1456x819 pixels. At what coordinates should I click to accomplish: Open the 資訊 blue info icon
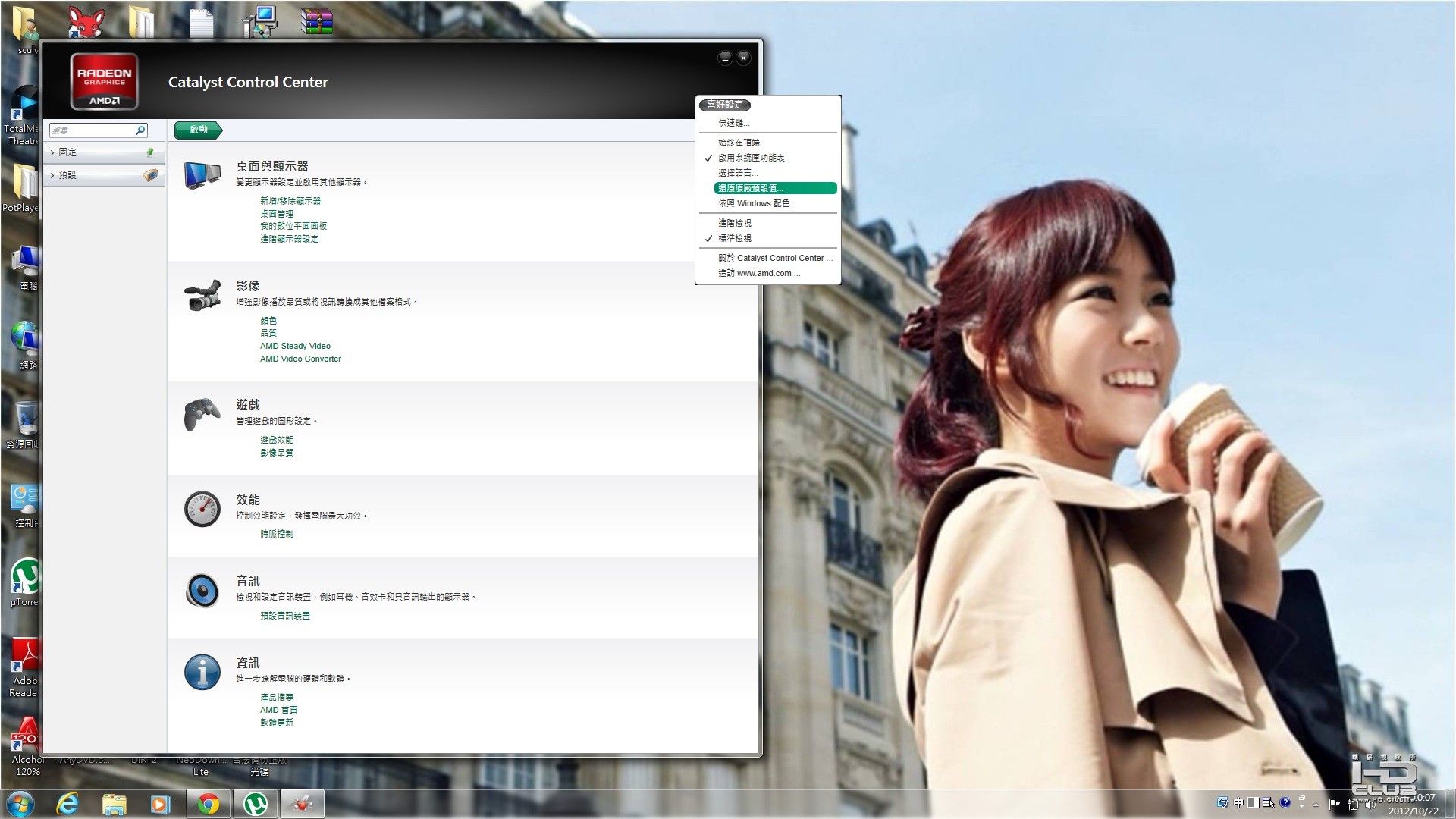click(x=202, y=672)
